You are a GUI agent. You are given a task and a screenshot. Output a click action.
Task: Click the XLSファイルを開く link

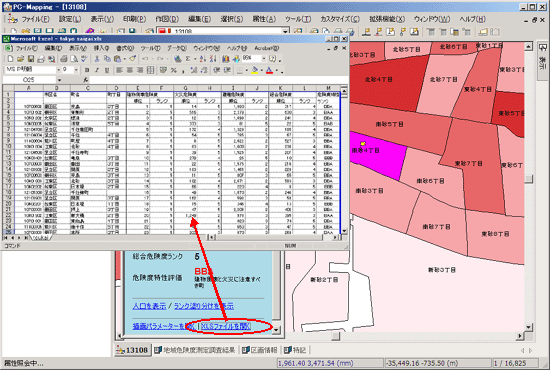tap(226, 326)
